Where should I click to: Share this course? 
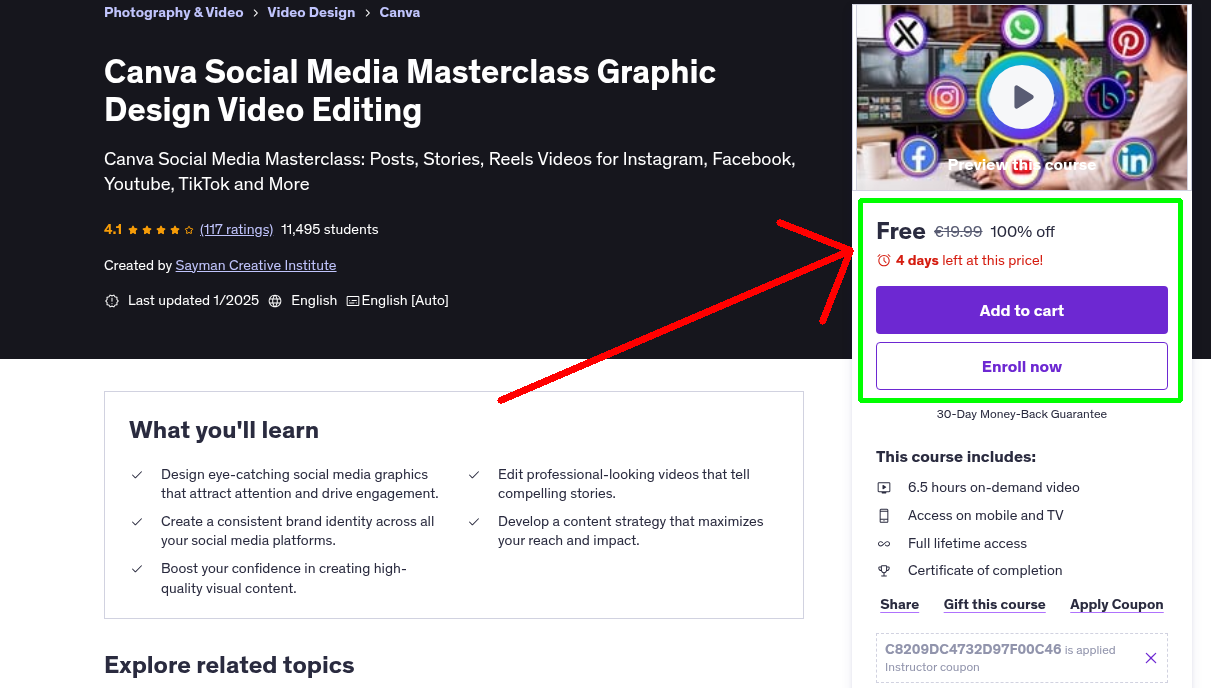[900, 605]
